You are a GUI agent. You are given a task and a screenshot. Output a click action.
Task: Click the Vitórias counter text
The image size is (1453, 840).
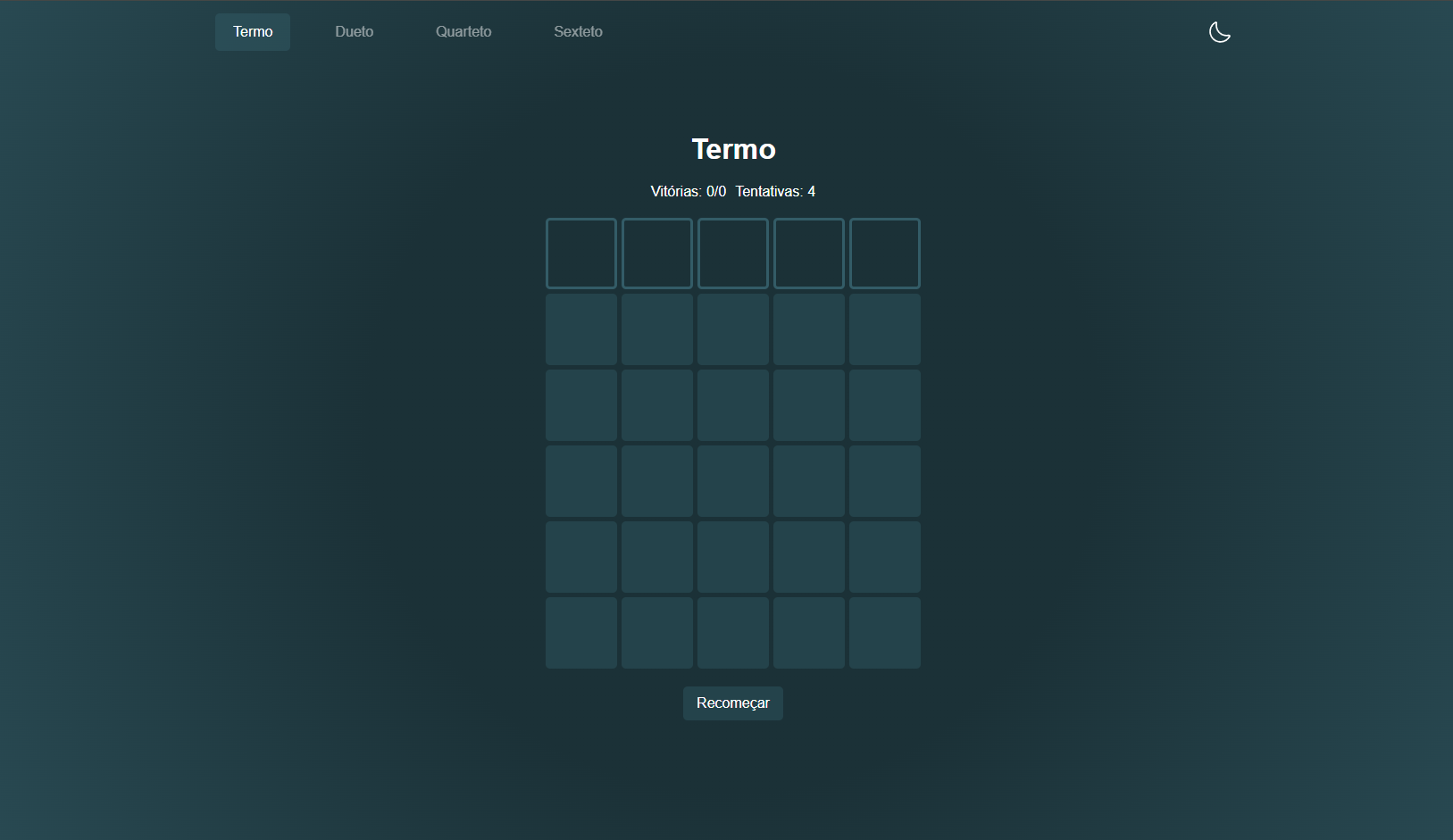tap(687, 190)
